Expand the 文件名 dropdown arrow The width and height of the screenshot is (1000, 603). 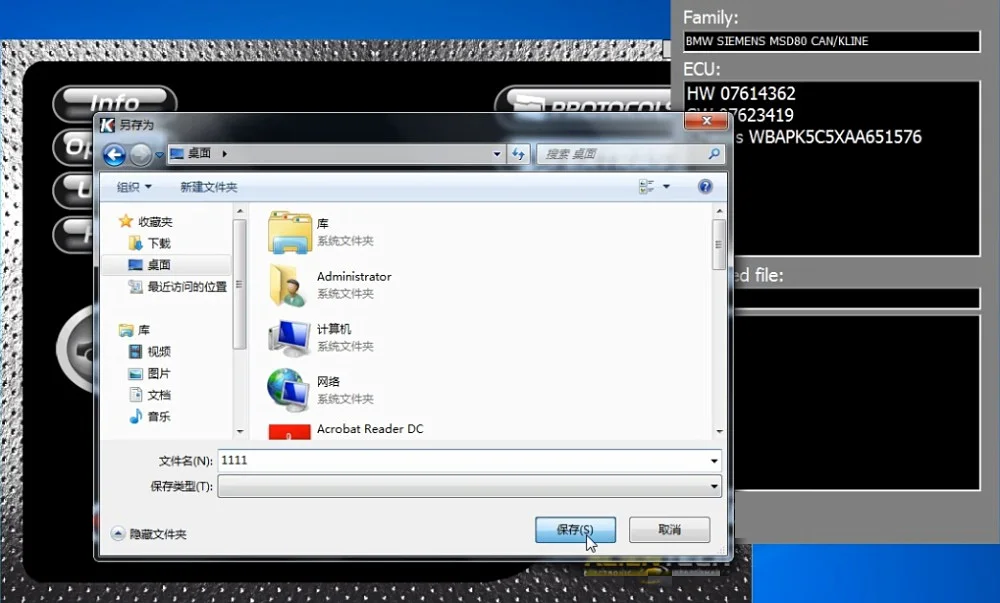coord(714,460)
